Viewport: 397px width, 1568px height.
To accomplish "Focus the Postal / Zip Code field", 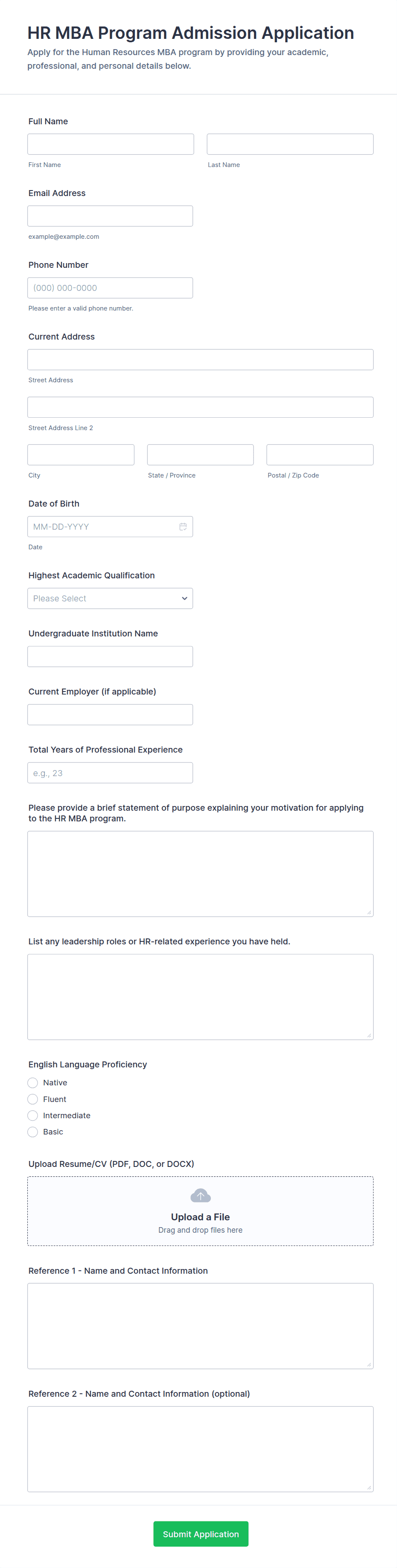I will (320, 455).
